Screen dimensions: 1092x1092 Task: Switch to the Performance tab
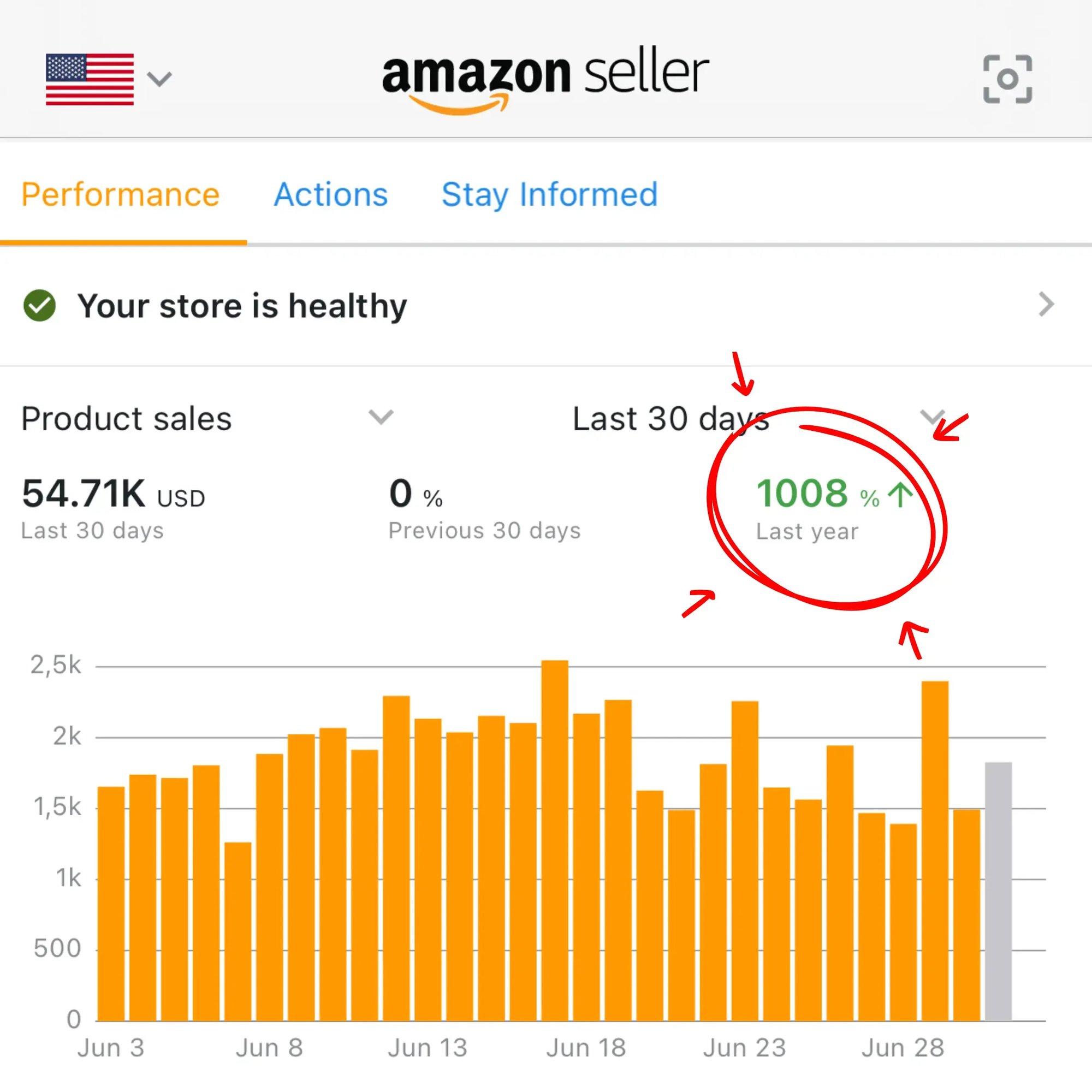(120, 195)
